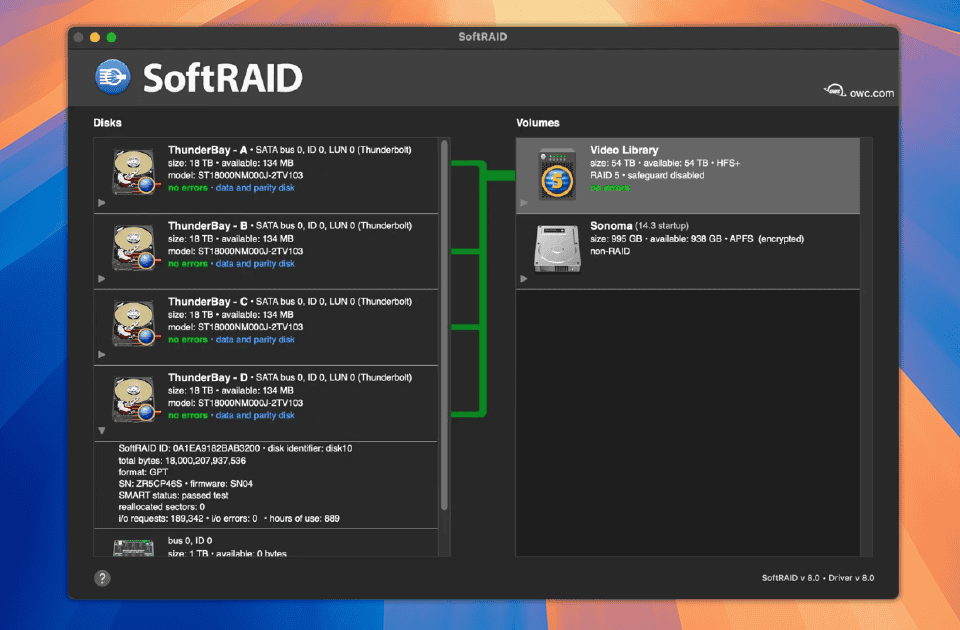960x630 pixels.
Task: Click the partially visible SSD disk icon
Action: 132,546
